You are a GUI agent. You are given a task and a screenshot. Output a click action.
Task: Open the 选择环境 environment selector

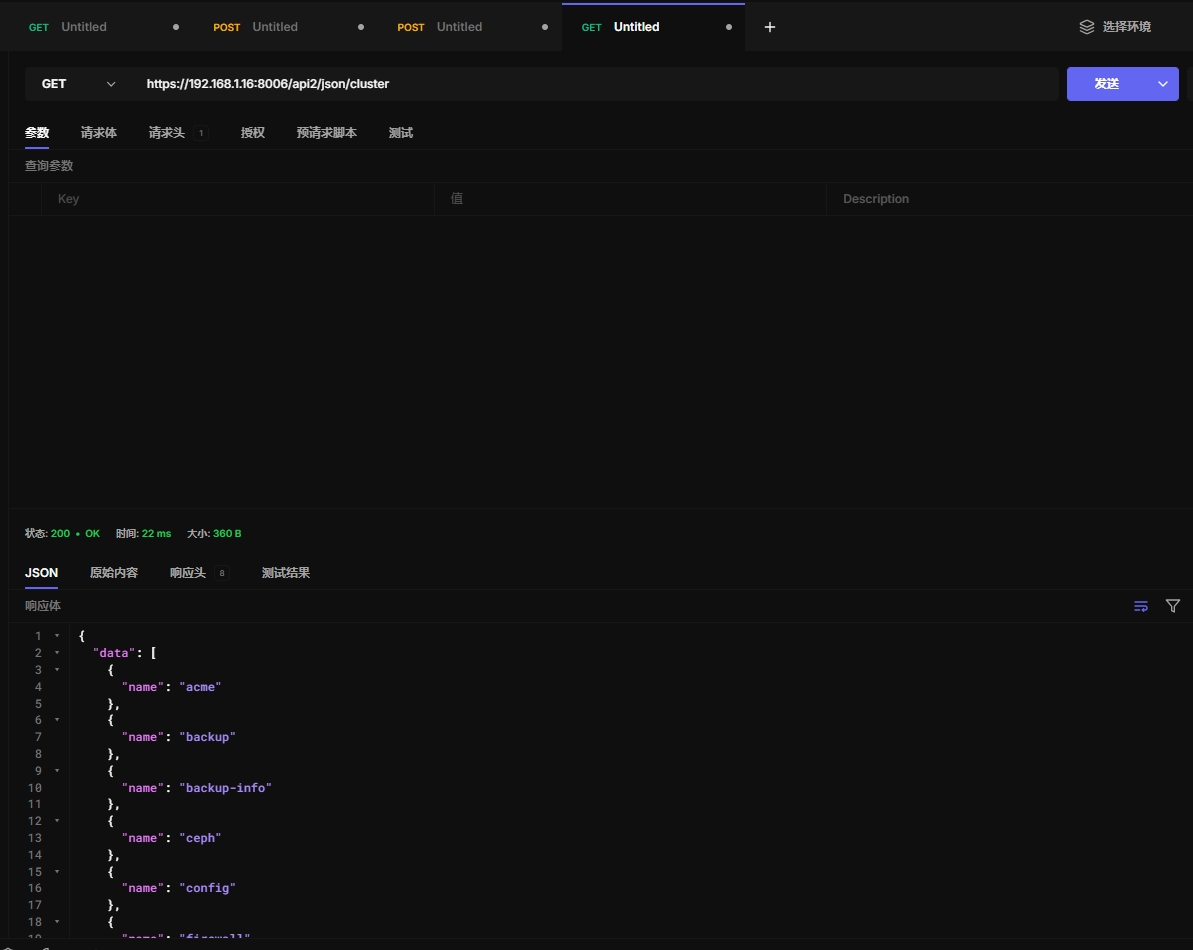1125,27
